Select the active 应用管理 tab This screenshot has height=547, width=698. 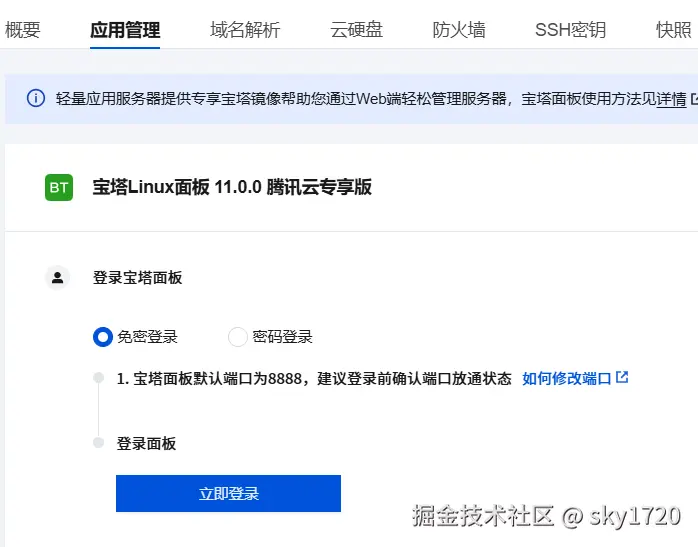pos(125,30)
